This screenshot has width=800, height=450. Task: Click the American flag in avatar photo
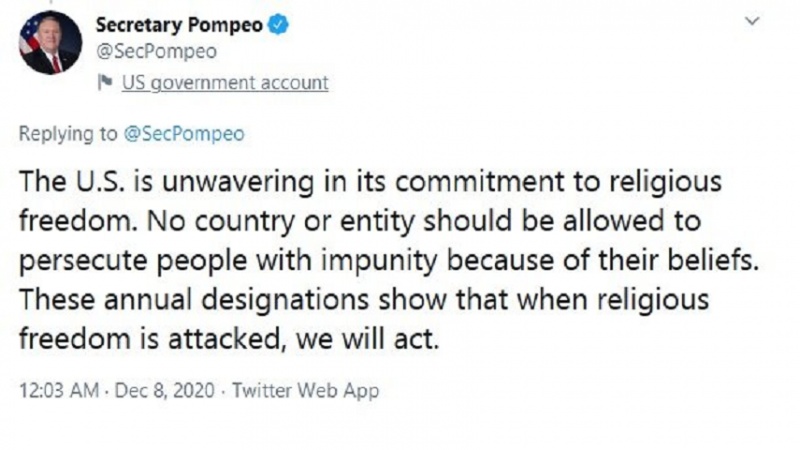point(30,37)
